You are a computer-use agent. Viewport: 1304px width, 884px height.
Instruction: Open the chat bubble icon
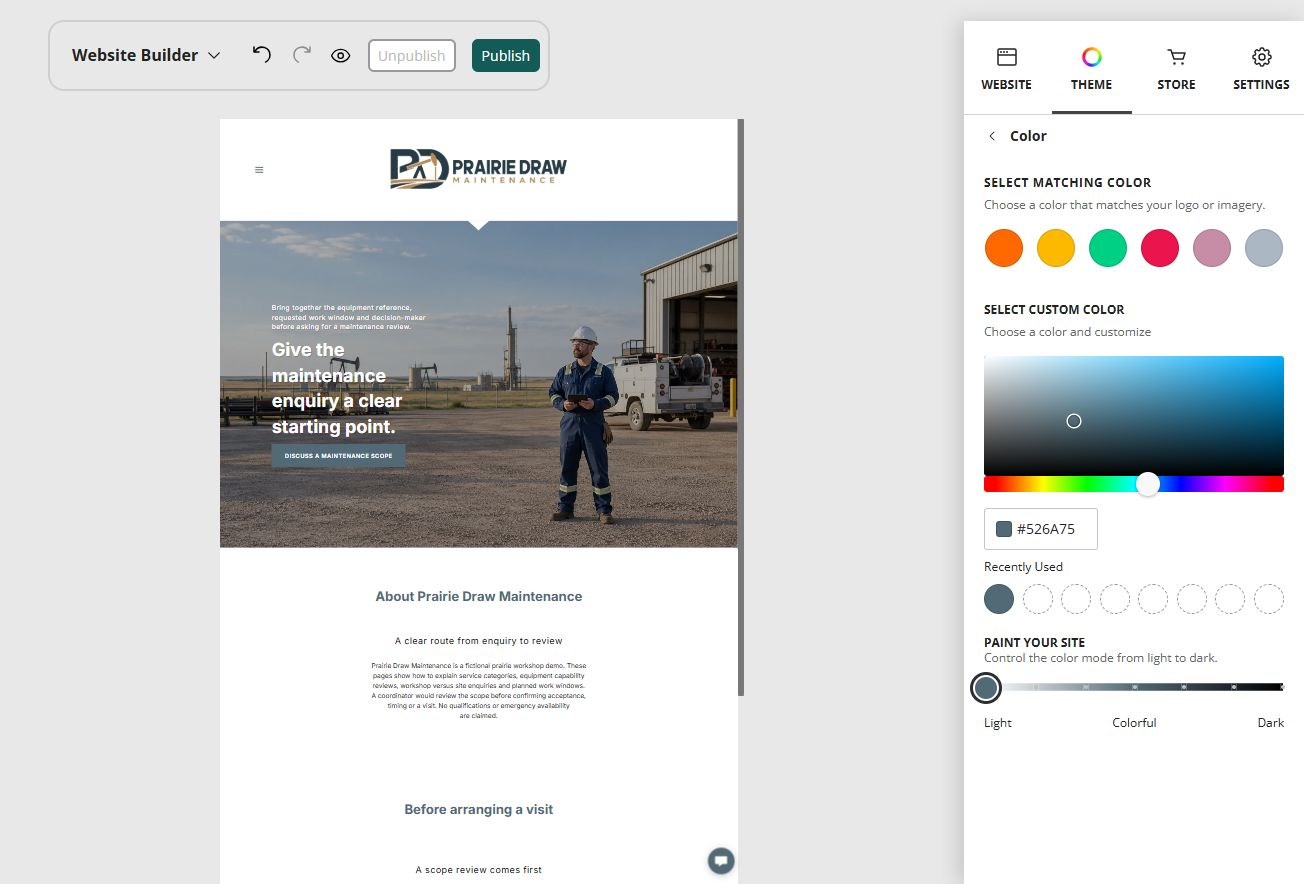(x=721, y=861)
